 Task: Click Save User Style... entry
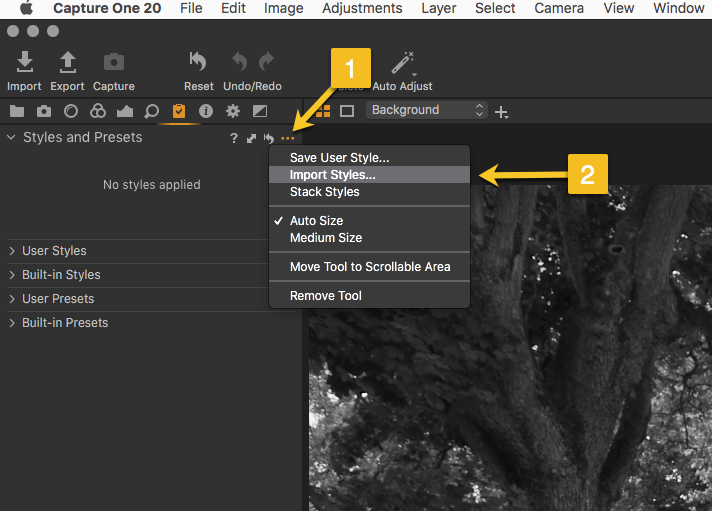339,158
